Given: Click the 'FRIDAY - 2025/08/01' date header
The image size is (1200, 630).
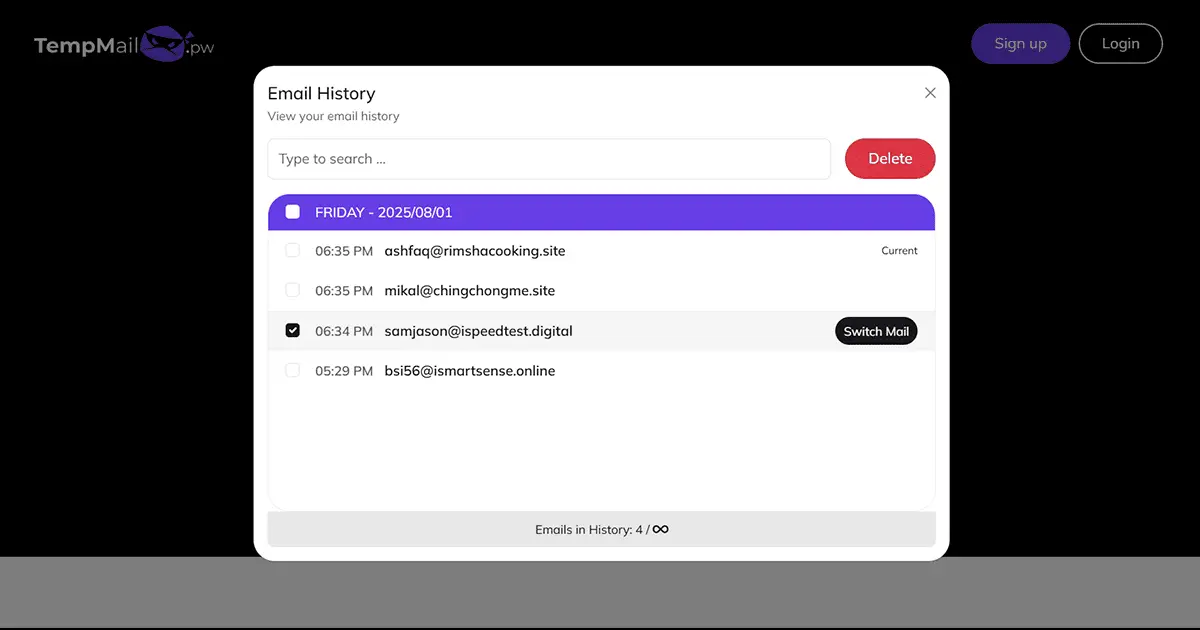Looking at the screenshot, I should click(384, 212).
